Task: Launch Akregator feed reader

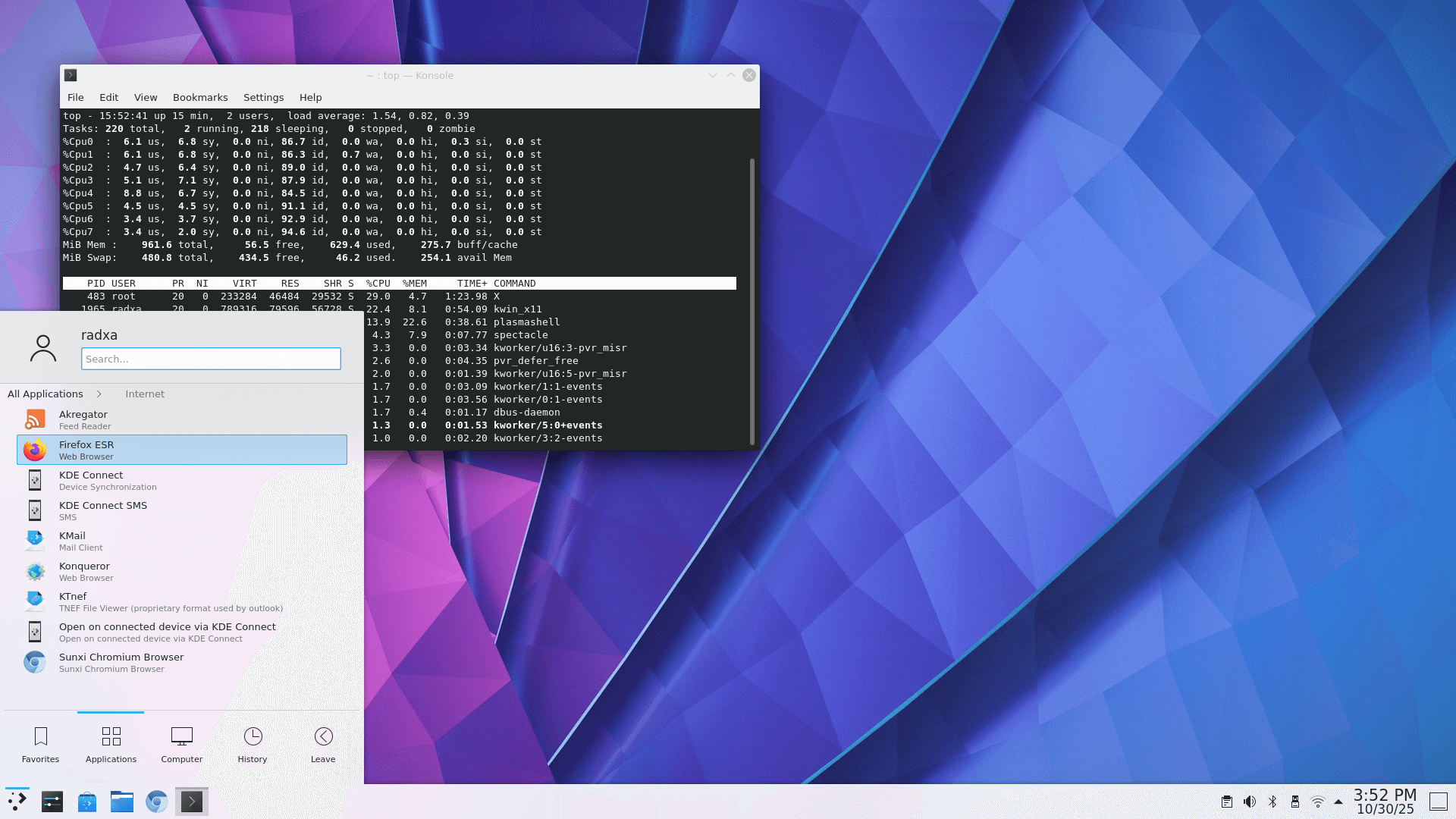Action: coord(83,419)
